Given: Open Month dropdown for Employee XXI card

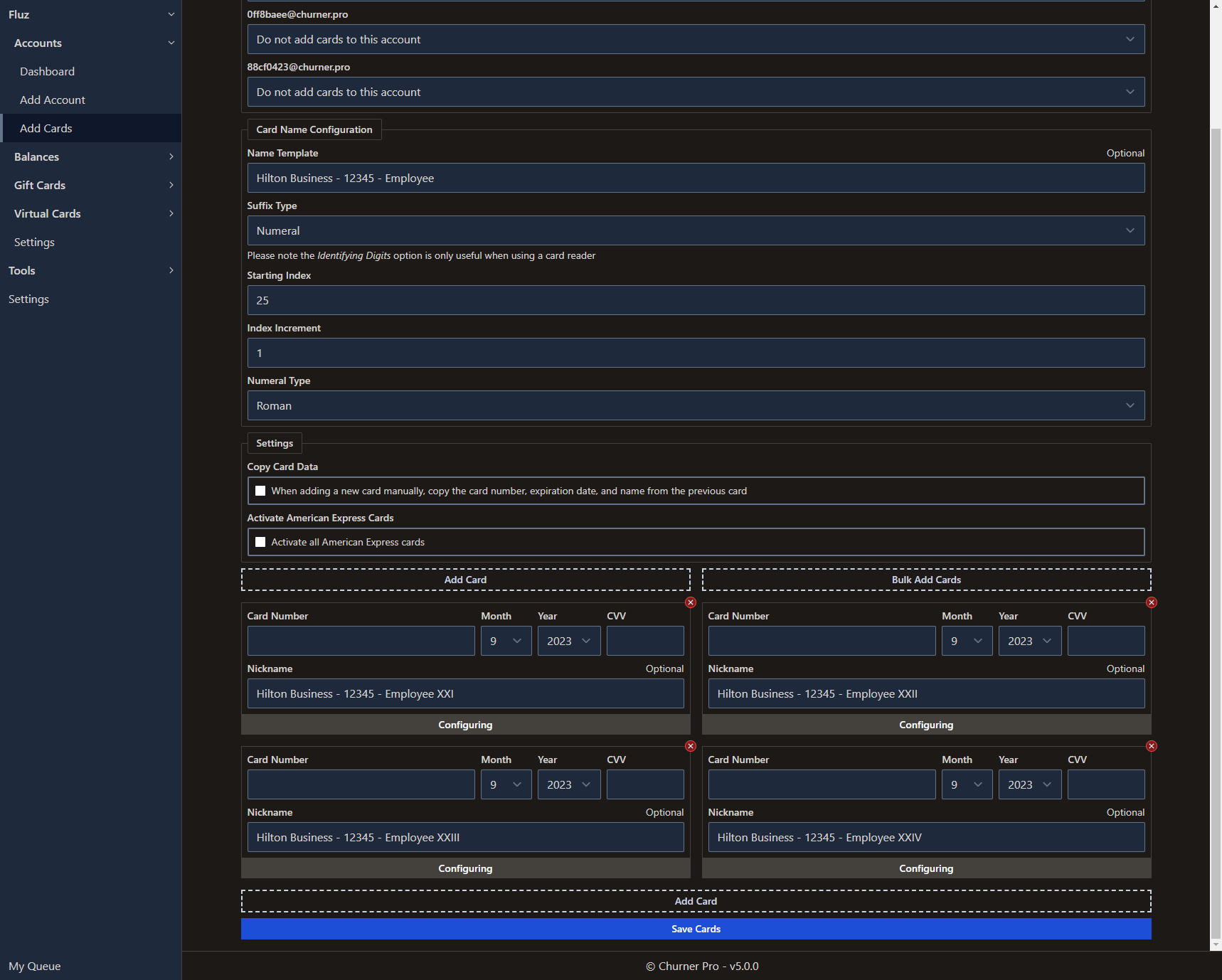Looking at the screenshot, I should (506, 641).
